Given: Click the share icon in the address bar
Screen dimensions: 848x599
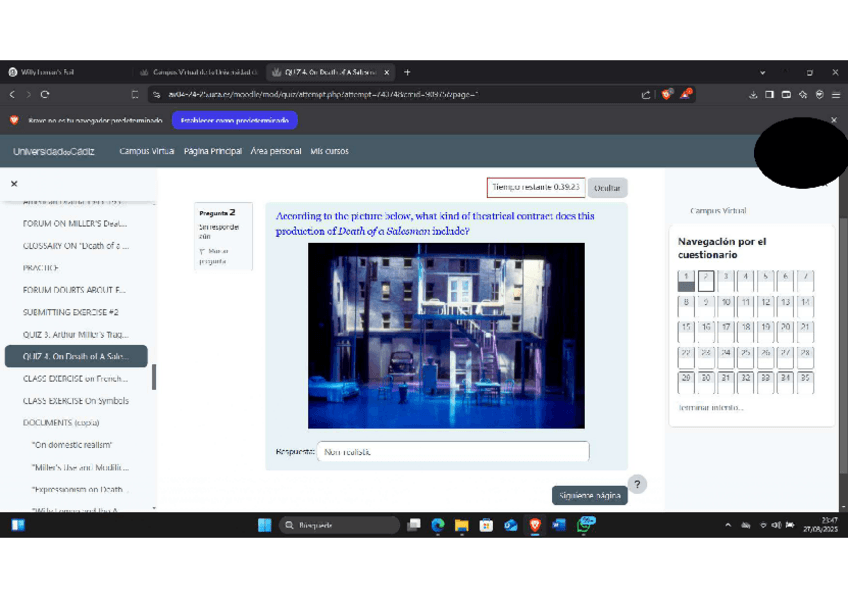Looking at the screenshot, I should coord(646,95).
